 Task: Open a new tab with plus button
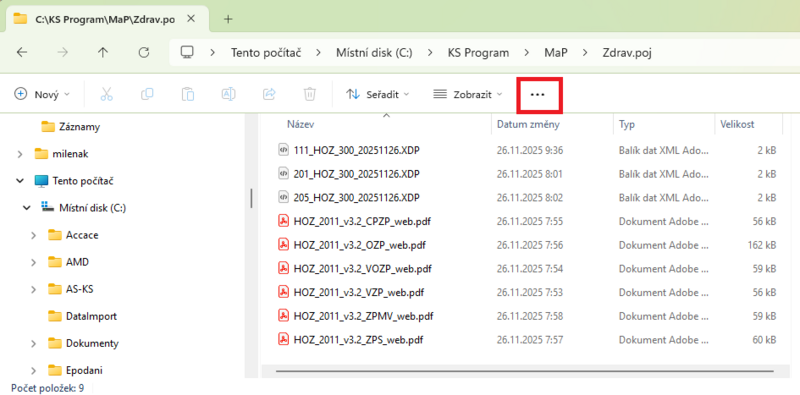228,19
